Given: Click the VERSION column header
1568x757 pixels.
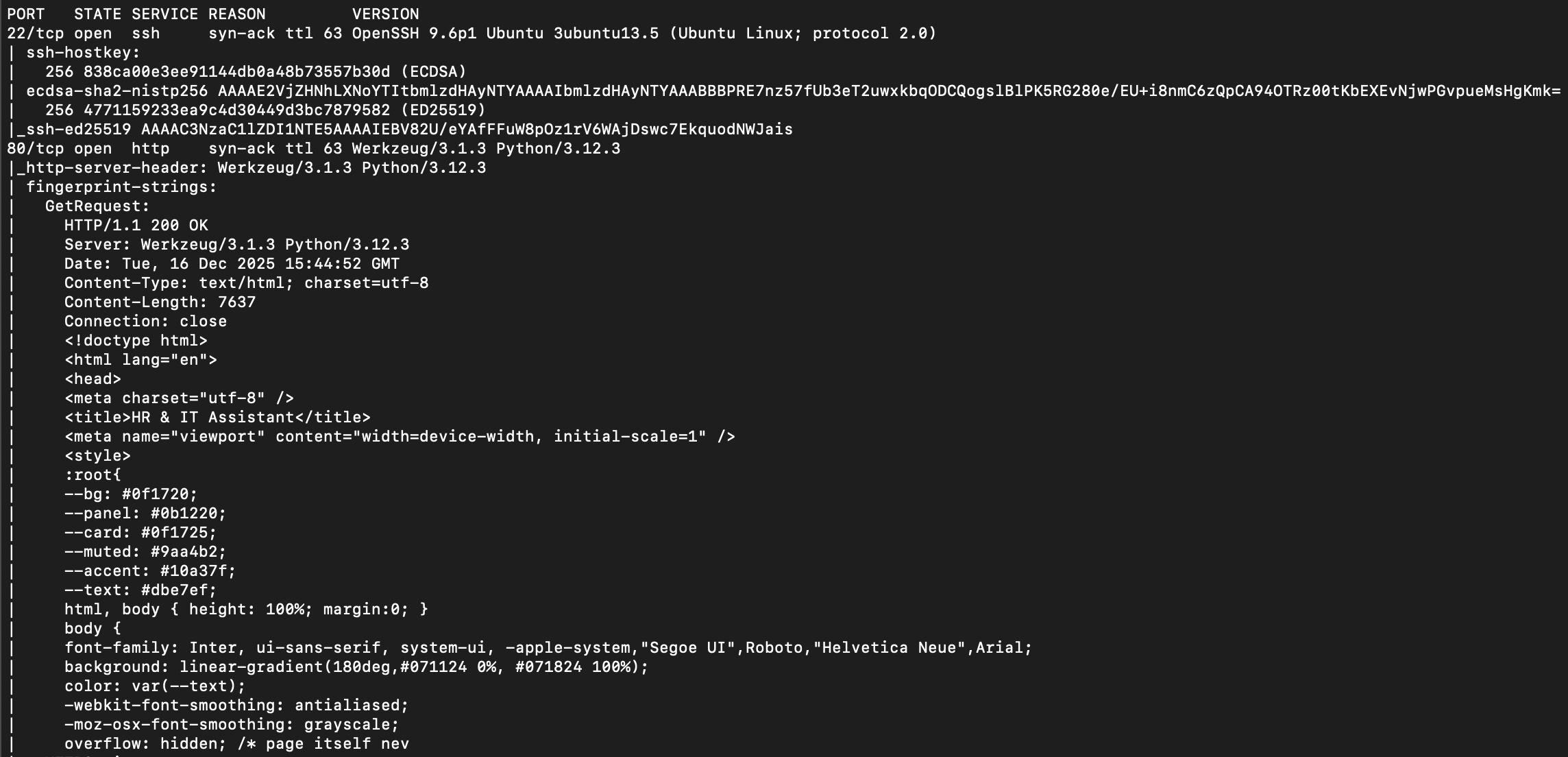Looking at the screenshot, I should [x=385, y=14].
